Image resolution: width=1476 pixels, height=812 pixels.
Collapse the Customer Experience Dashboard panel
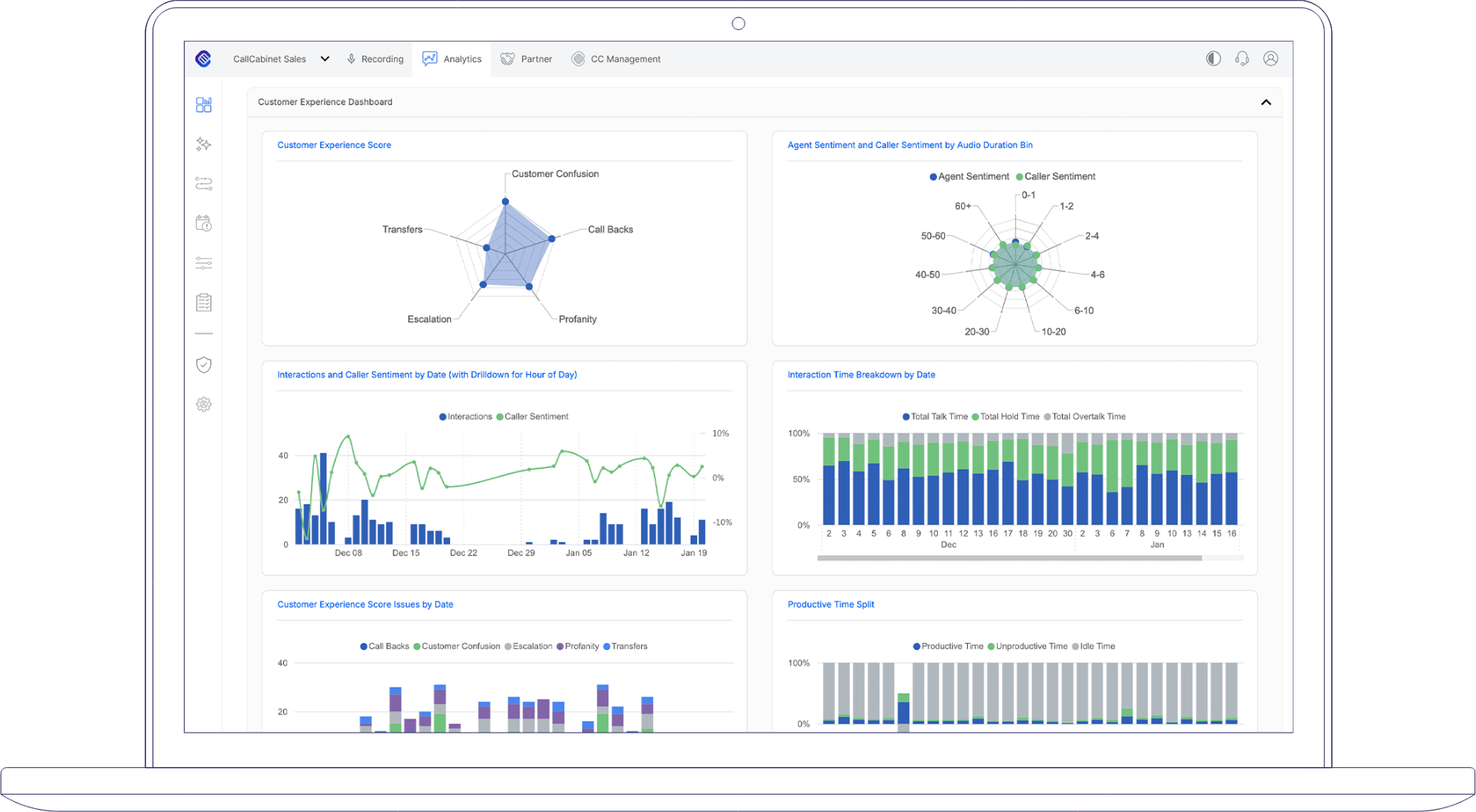pos(1267,102)
